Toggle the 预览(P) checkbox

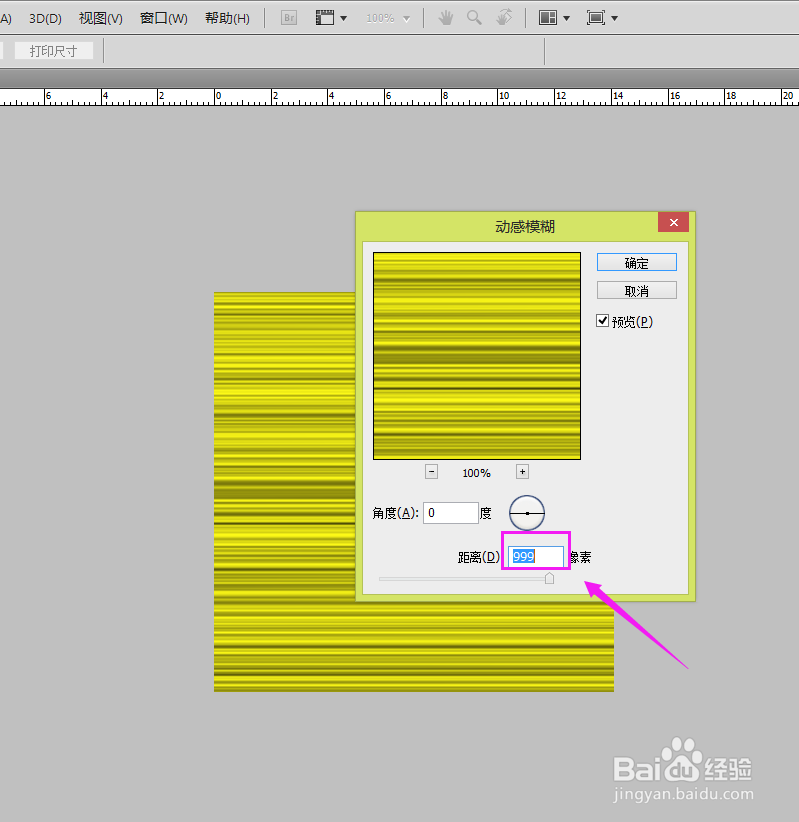602,321
